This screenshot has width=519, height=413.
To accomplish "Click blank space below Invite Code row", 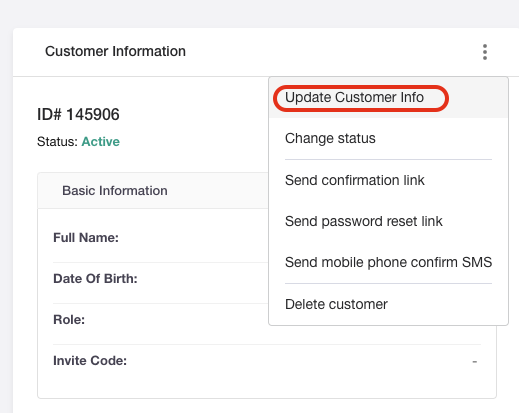I will point(267,387).
